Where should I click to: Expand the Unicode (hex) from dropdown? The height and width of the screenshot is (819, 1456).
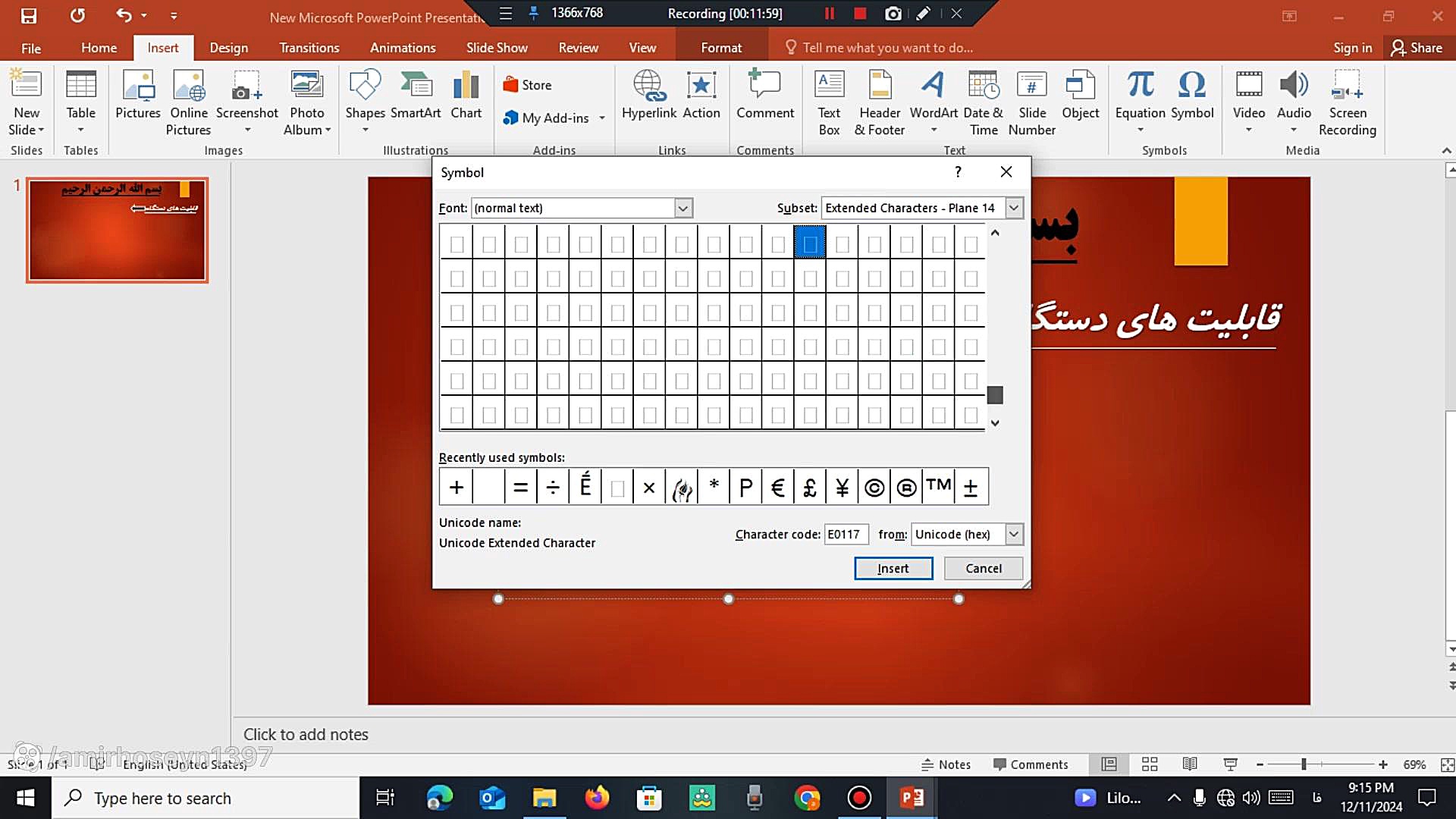point(1014,534)
